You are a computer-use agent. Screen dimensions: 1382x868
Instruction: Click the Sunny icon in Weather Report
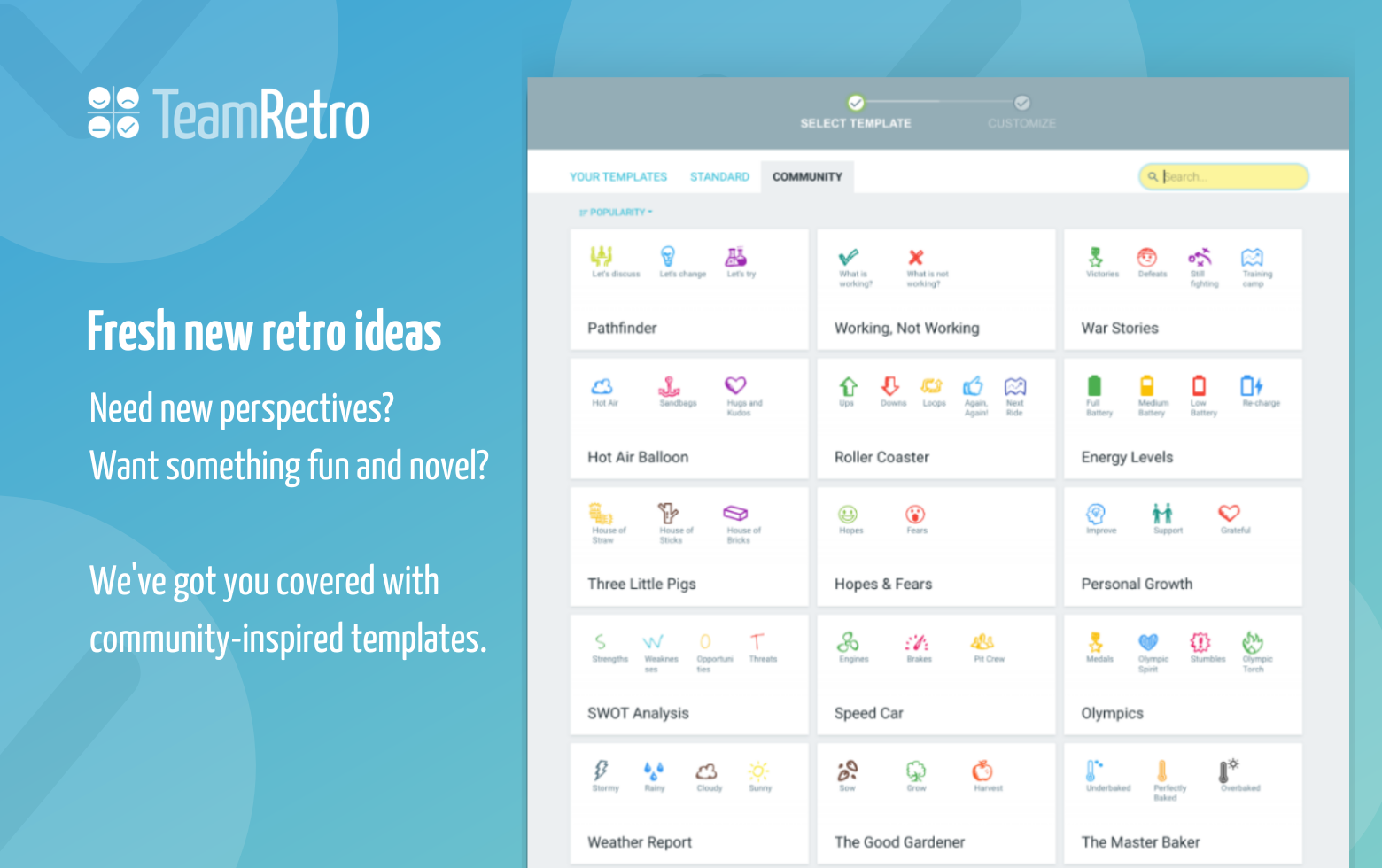coord(758,770)
